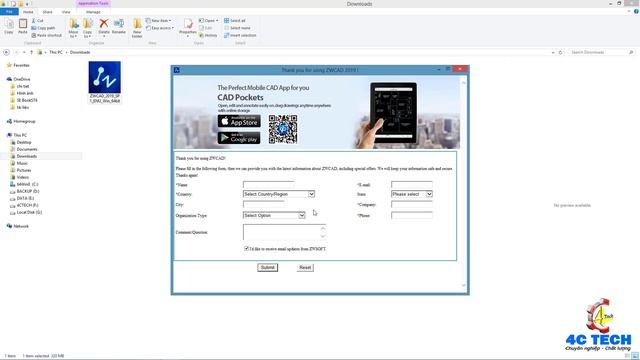Click the Phone input field
Screen dimensions: 640x360
tap(411, 215)
